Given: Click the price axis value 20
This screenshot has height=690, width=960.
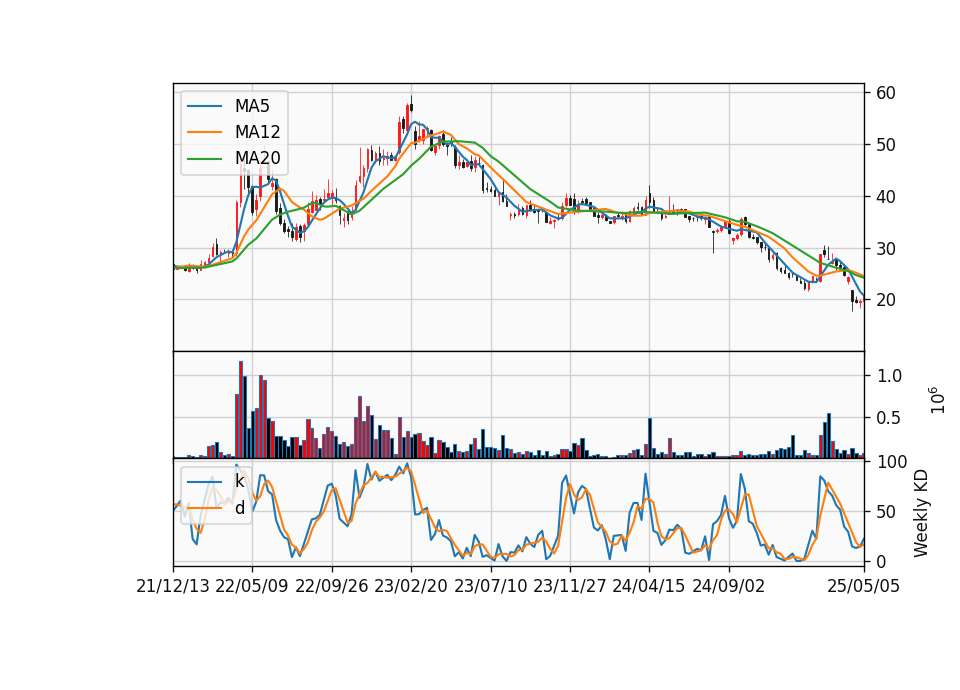Looking at the screenshot, I should [886, 300].
